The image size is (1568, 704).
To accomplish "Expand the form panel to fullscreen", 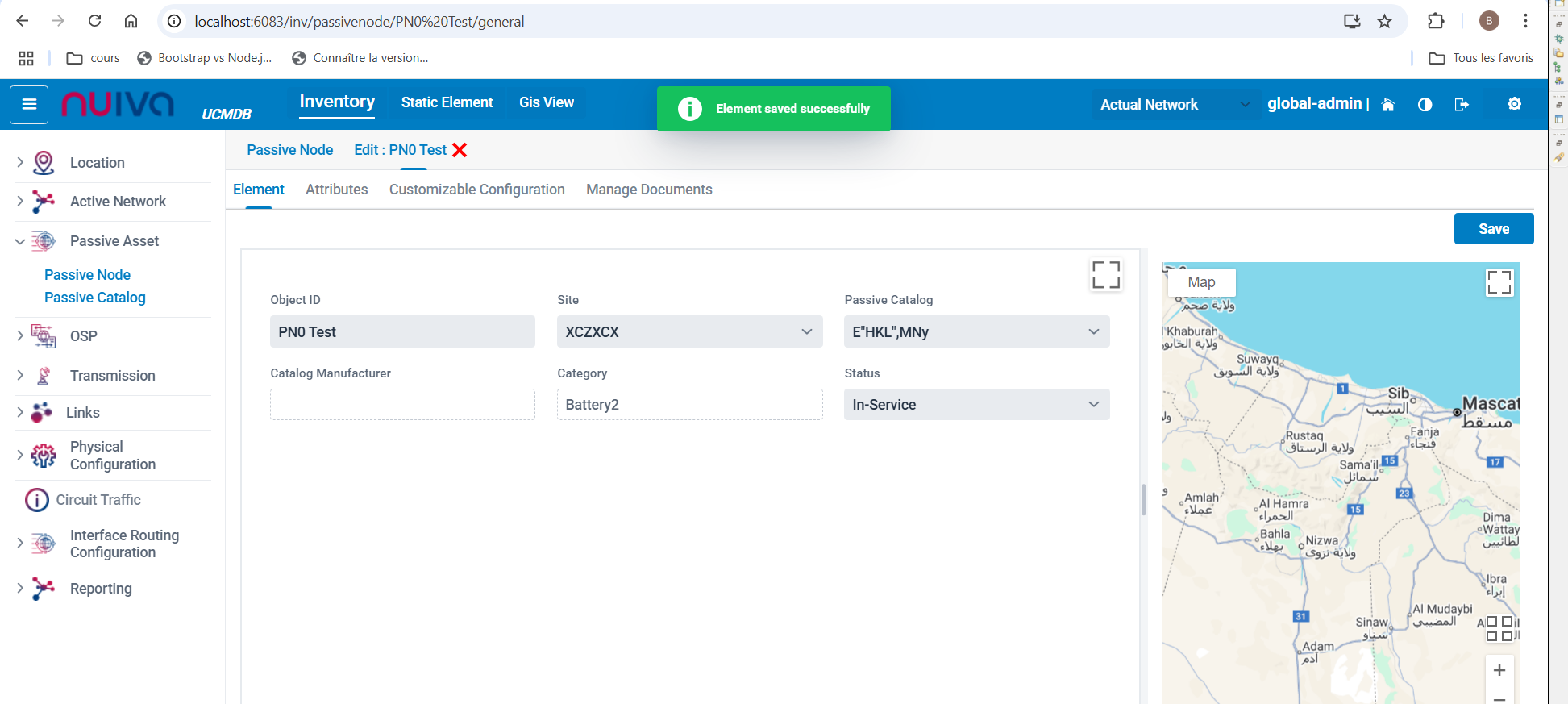I will (x=1105, y=275).
